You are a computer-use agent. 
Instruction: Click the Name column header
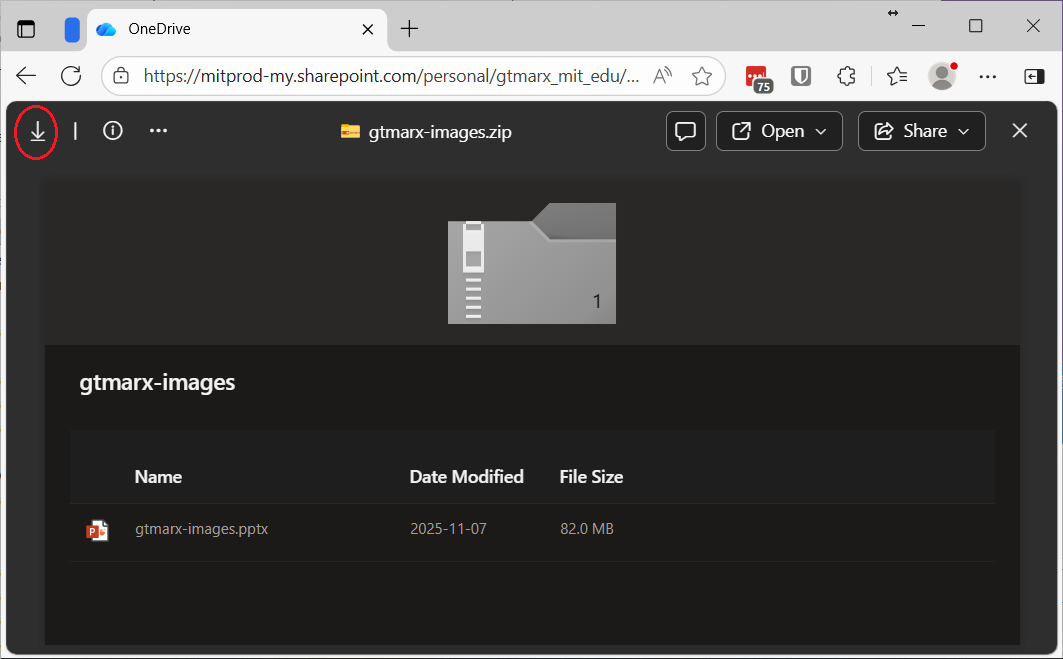[158, 477]
